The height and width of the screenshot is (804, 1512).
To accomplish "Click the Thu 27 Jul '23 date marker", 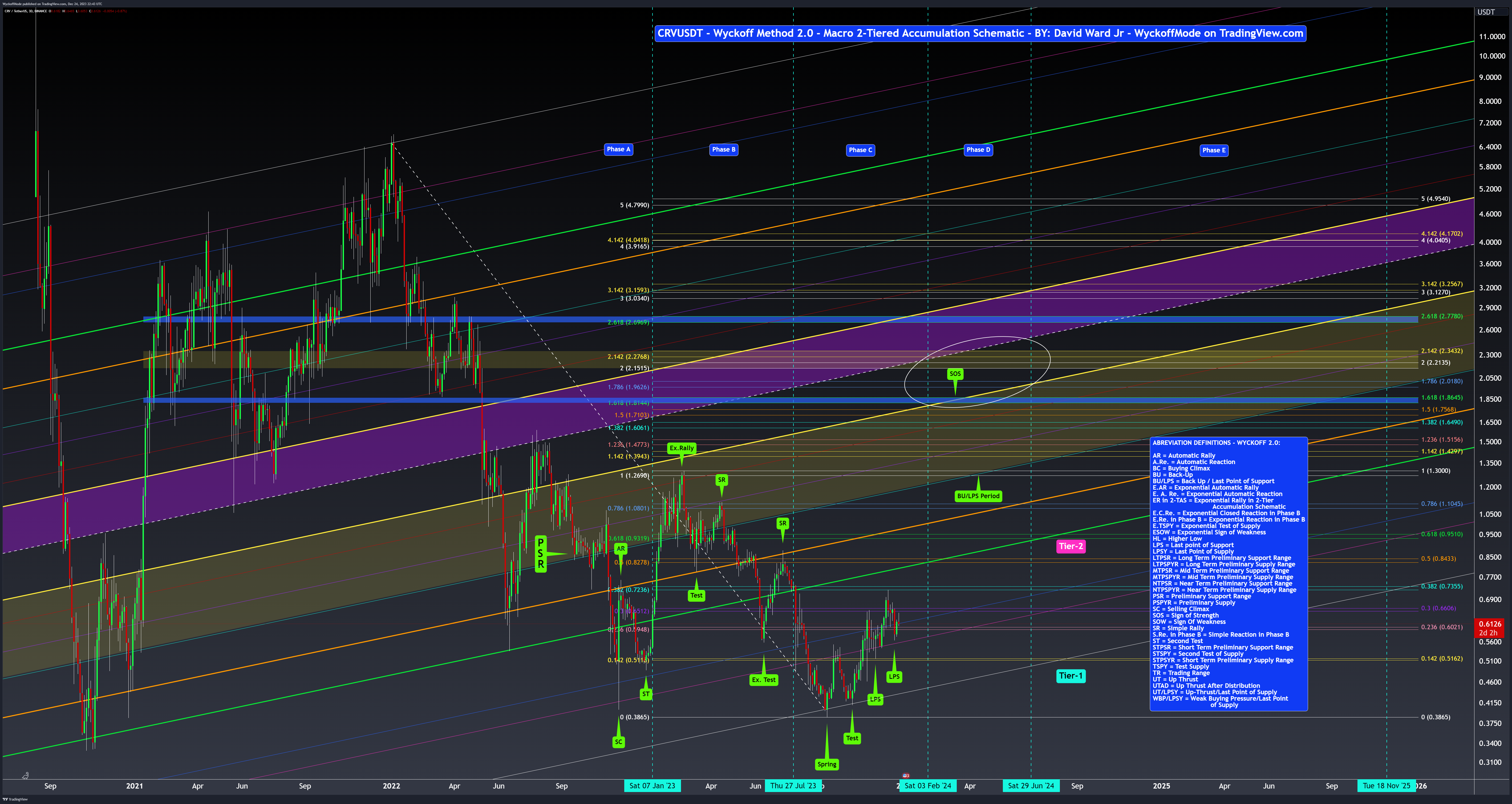I will pyautogui.click(x=793, y=786).
